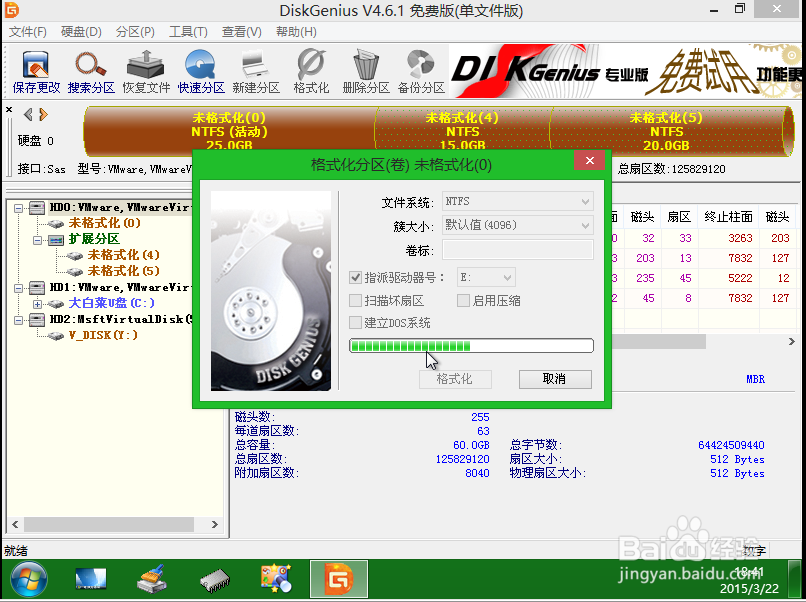Open the monitor icon on taskbar
The width and height of the screenshot is (806, 602).
click(x=90, y=579)
